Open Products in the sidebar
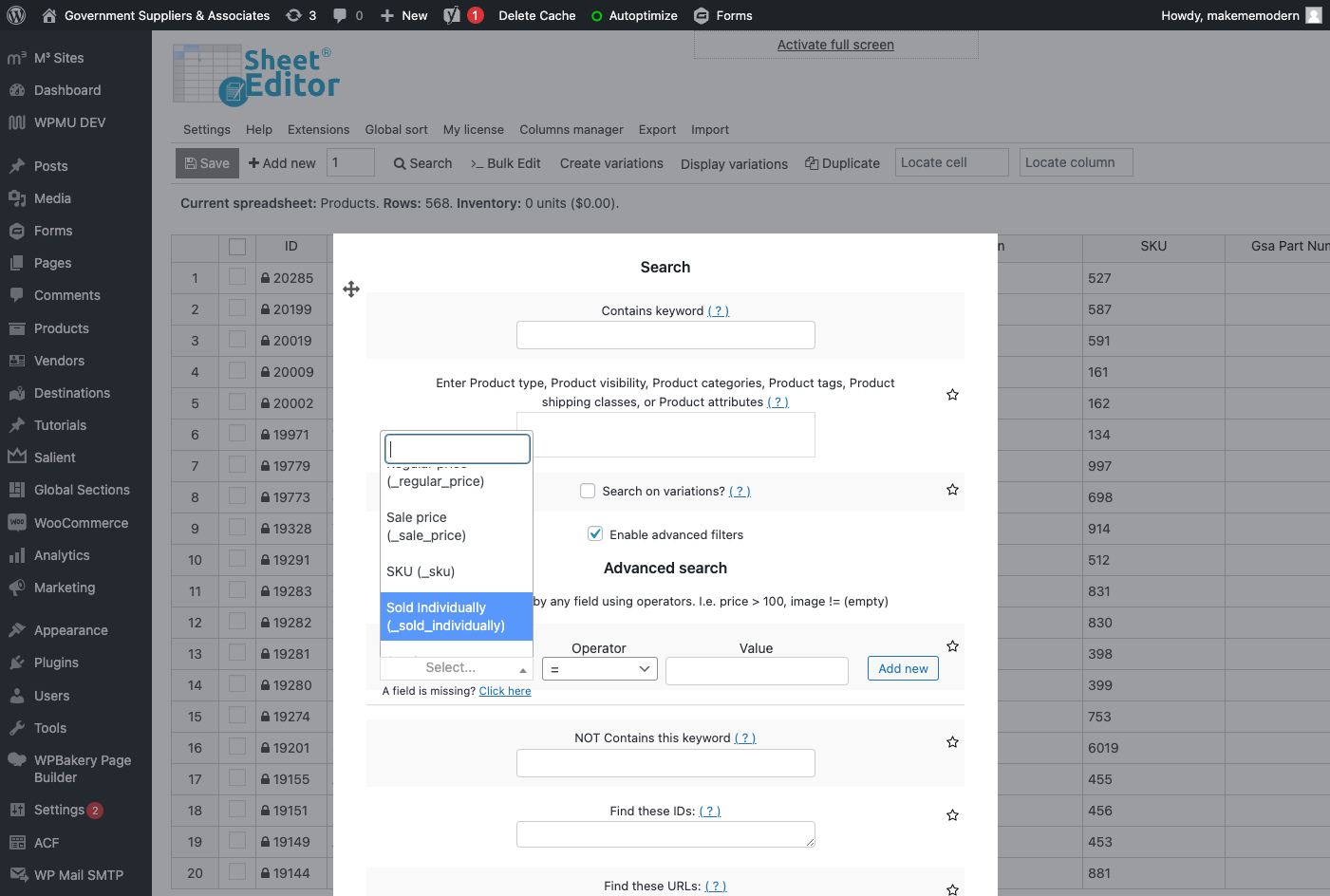Viewport: 1330px width, 896px height. point(61,328)
